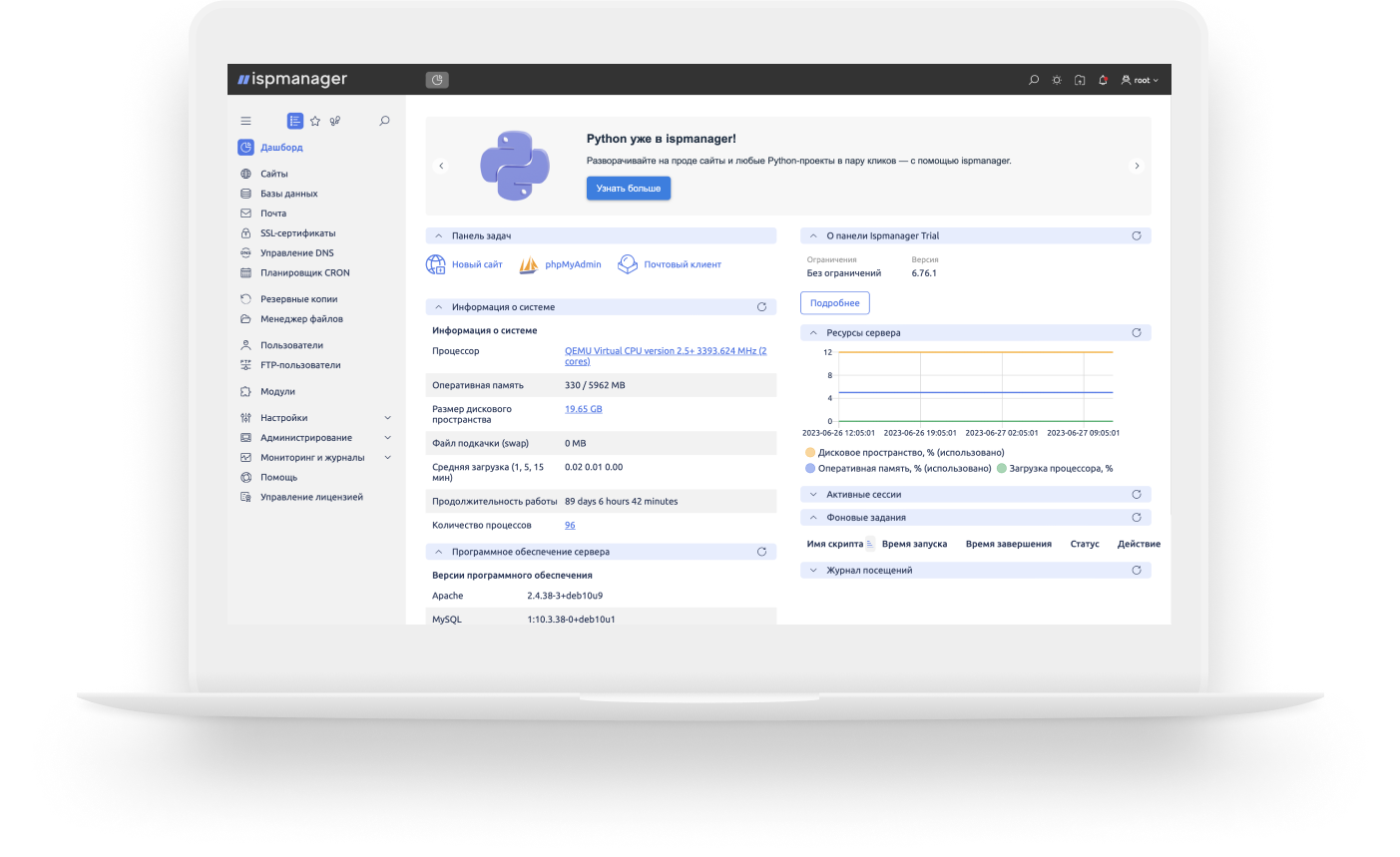Open notifications bell
1400x857 pixels.
click(x=1103, y=80)
